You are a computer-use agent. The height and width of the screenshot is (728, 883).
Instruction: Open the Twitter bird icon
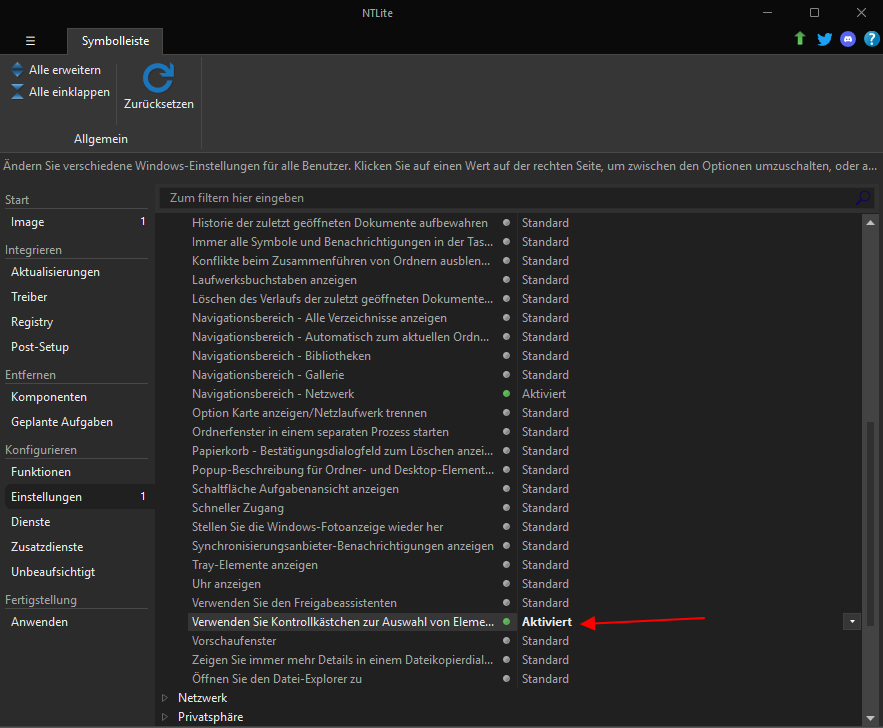[824, 39]
